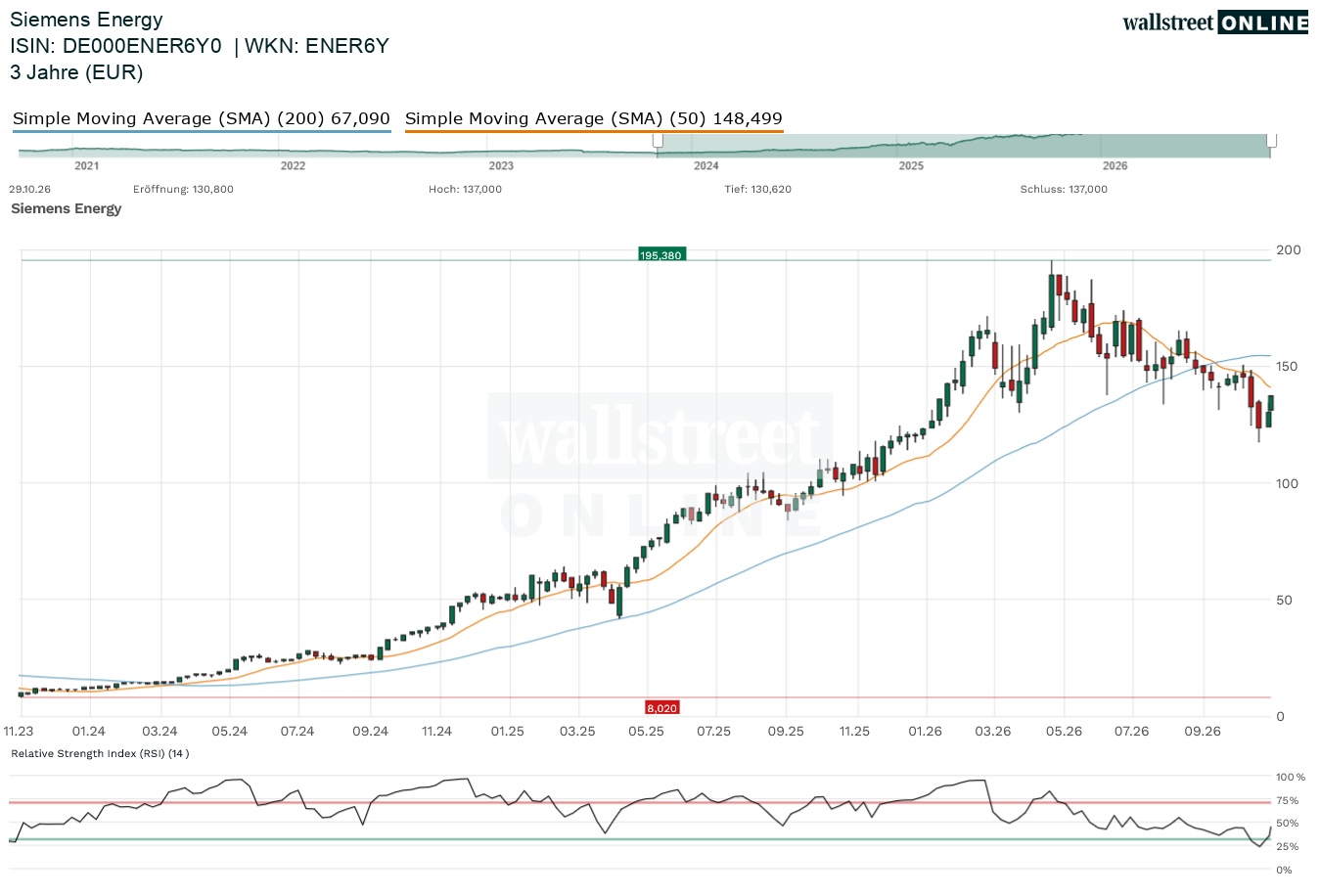
Task: Click the 2025 label in the navigator
Action: coord(911,166)
